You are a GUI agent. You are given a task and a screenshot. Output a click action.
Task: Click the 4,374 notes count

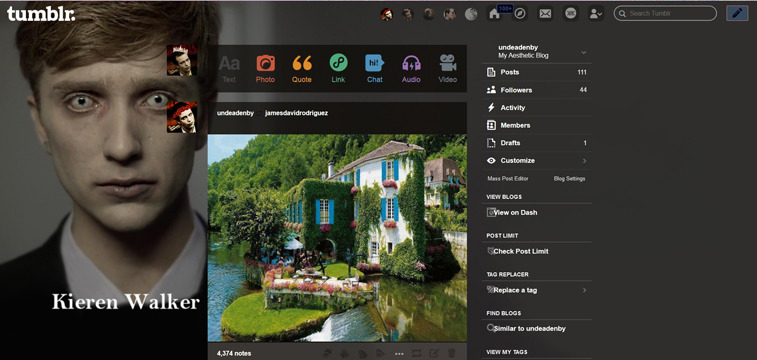[x=234, y=353]
